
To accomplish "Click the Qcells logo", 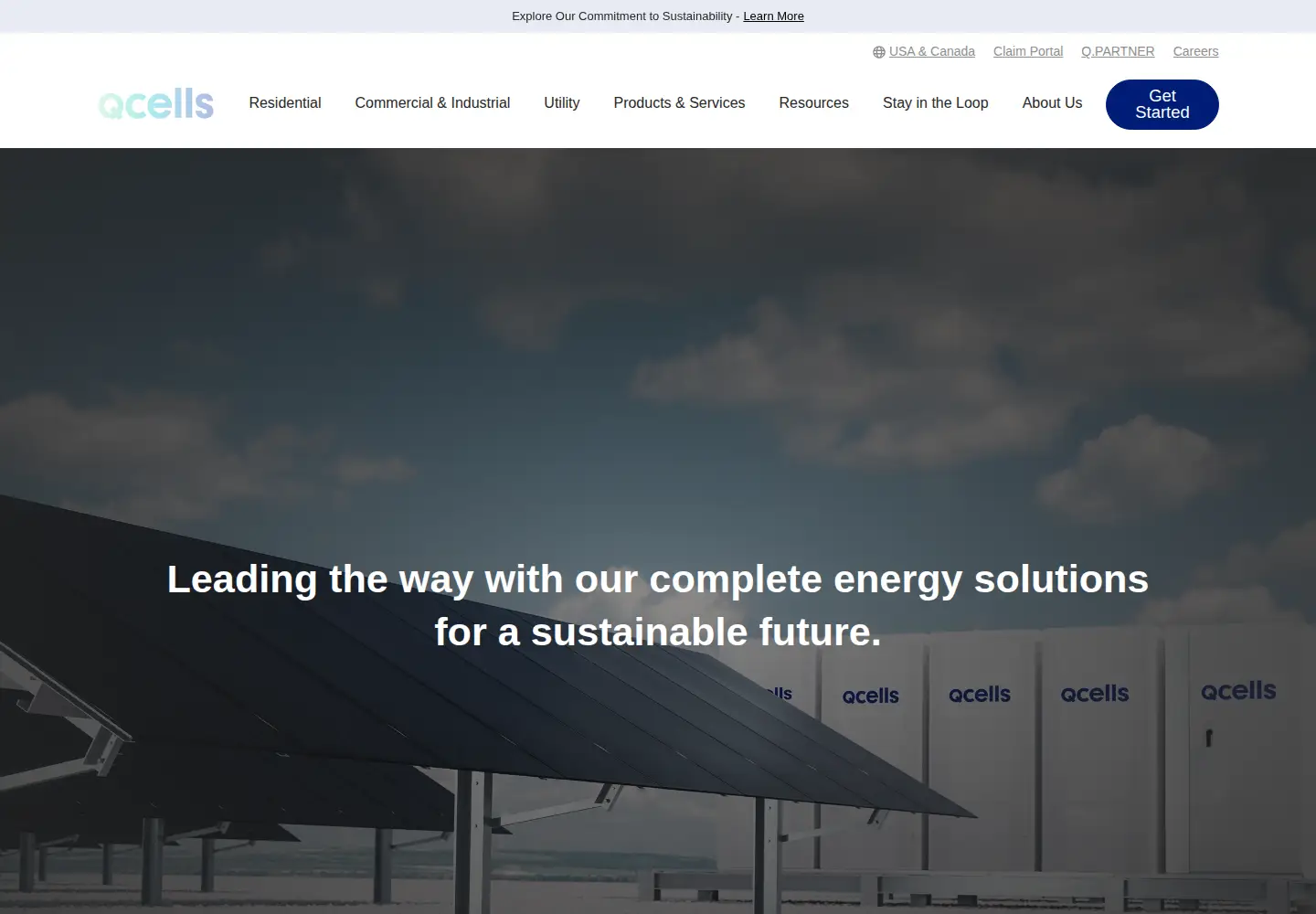I will click(x=156, y=104).
